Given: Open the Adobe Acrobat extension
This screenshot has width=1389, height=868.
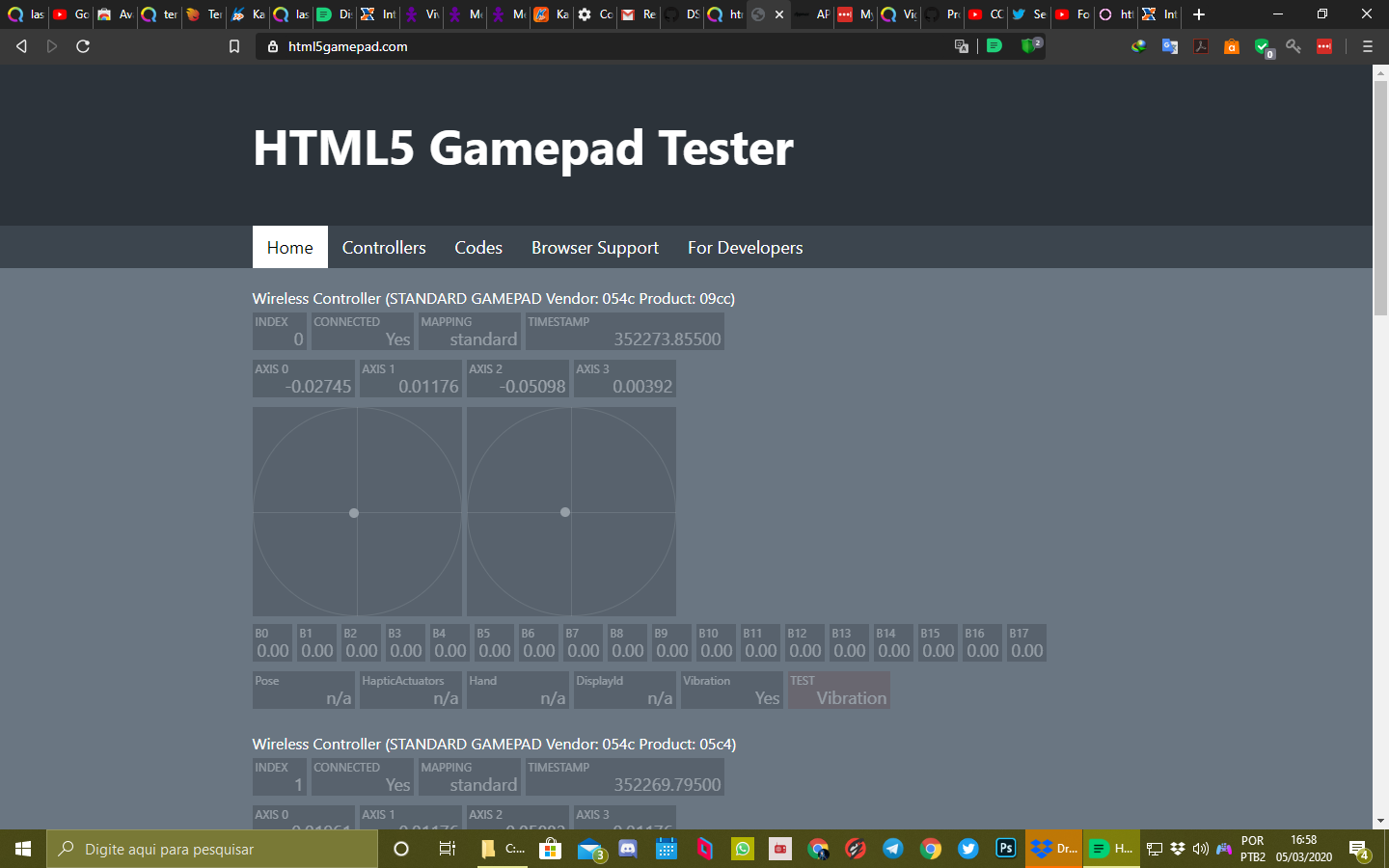Looking at the screenshot, I should click(x=1201, y=45).
